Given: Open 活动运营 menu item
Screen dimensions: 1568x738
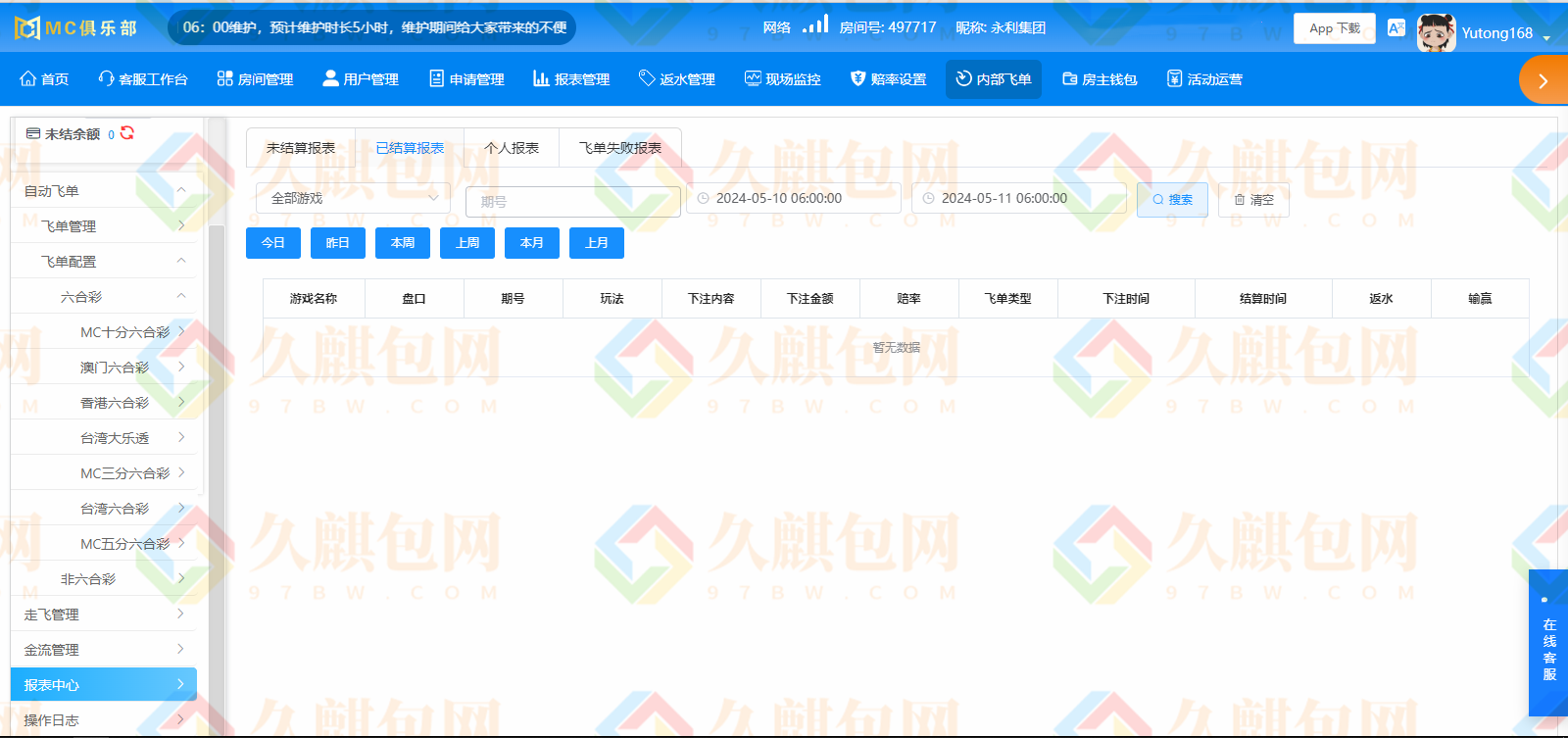Looking at the screenshot, I should click(x=1205, y=79).
